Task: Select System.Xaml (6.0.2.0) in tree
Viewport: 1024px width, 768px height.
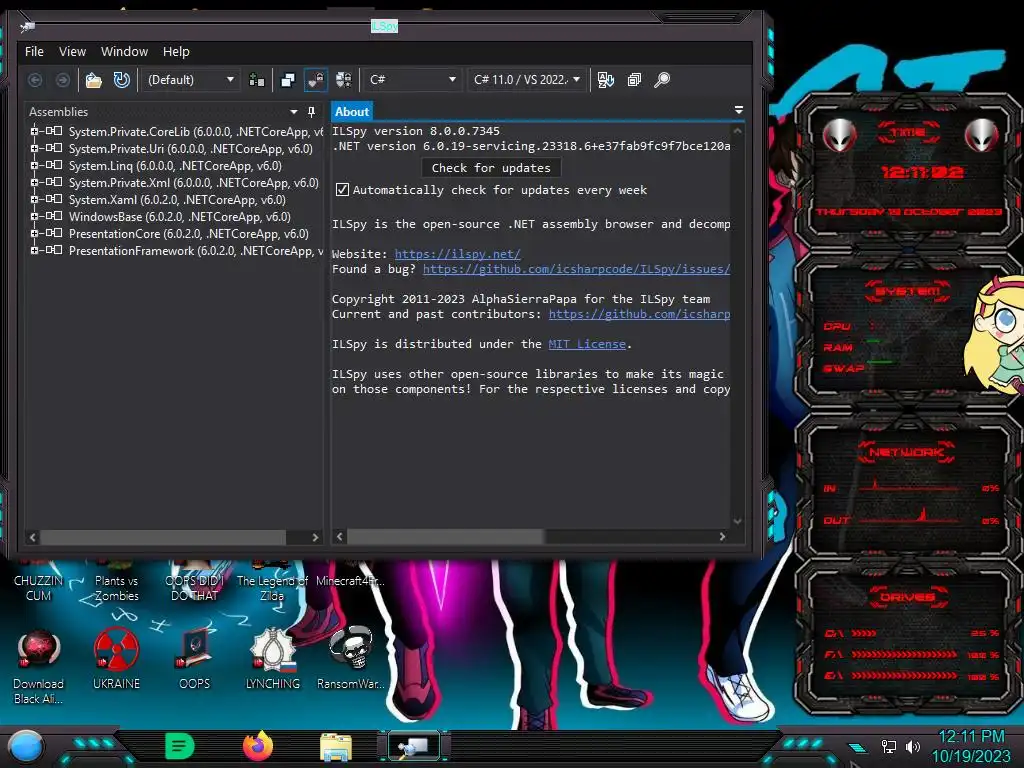Action: point(177,200)
